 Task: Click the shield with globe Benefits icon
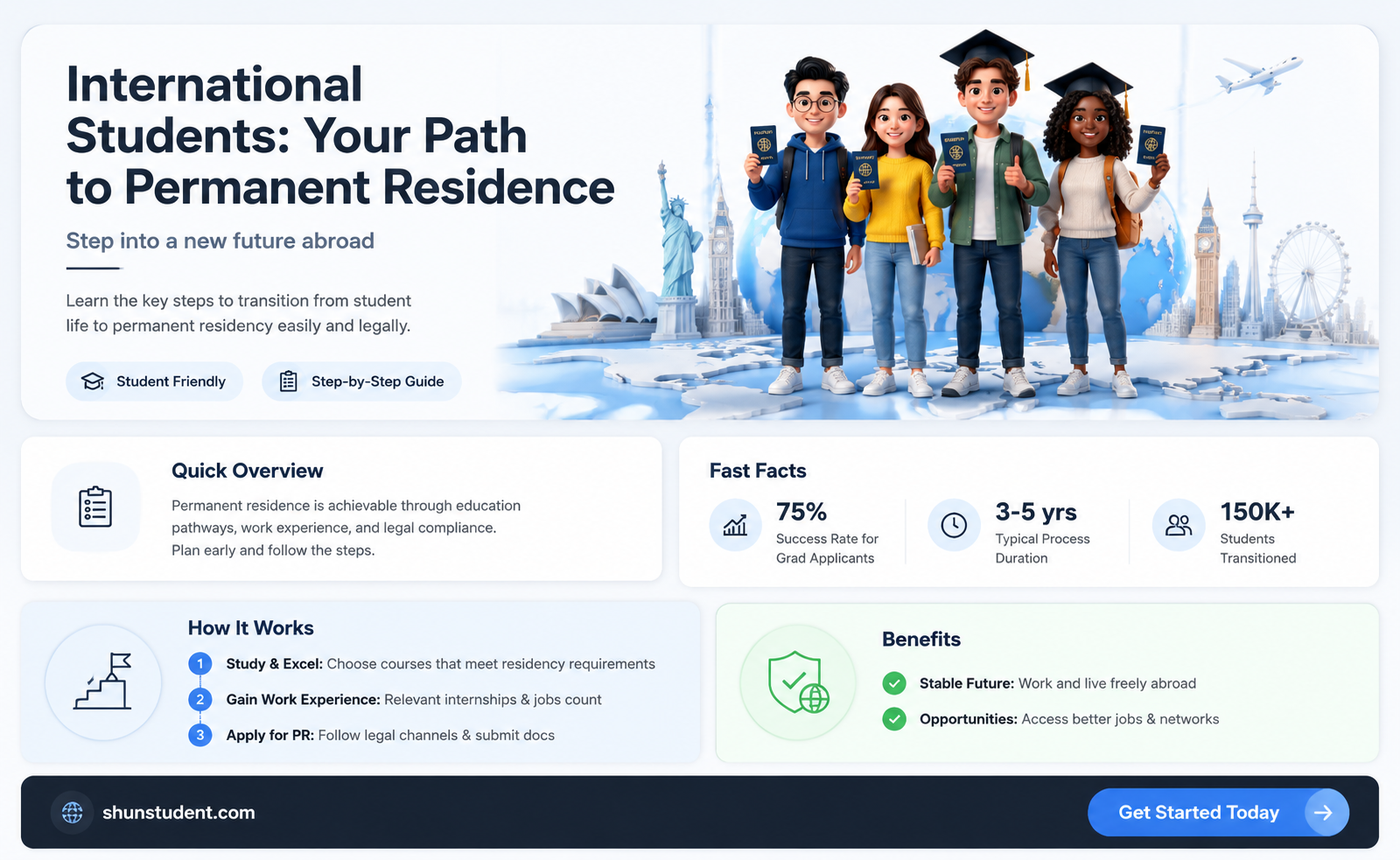[x=798, y=682]
